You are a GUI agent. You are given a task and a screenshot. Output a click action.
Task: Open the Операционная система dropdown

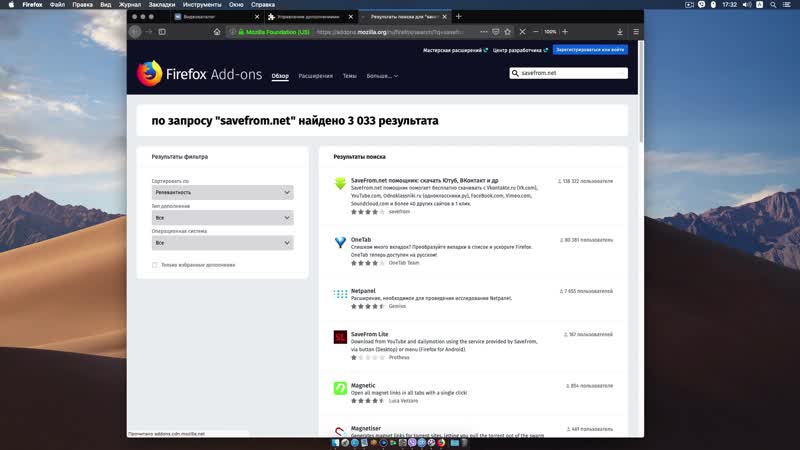click(222, 242)
